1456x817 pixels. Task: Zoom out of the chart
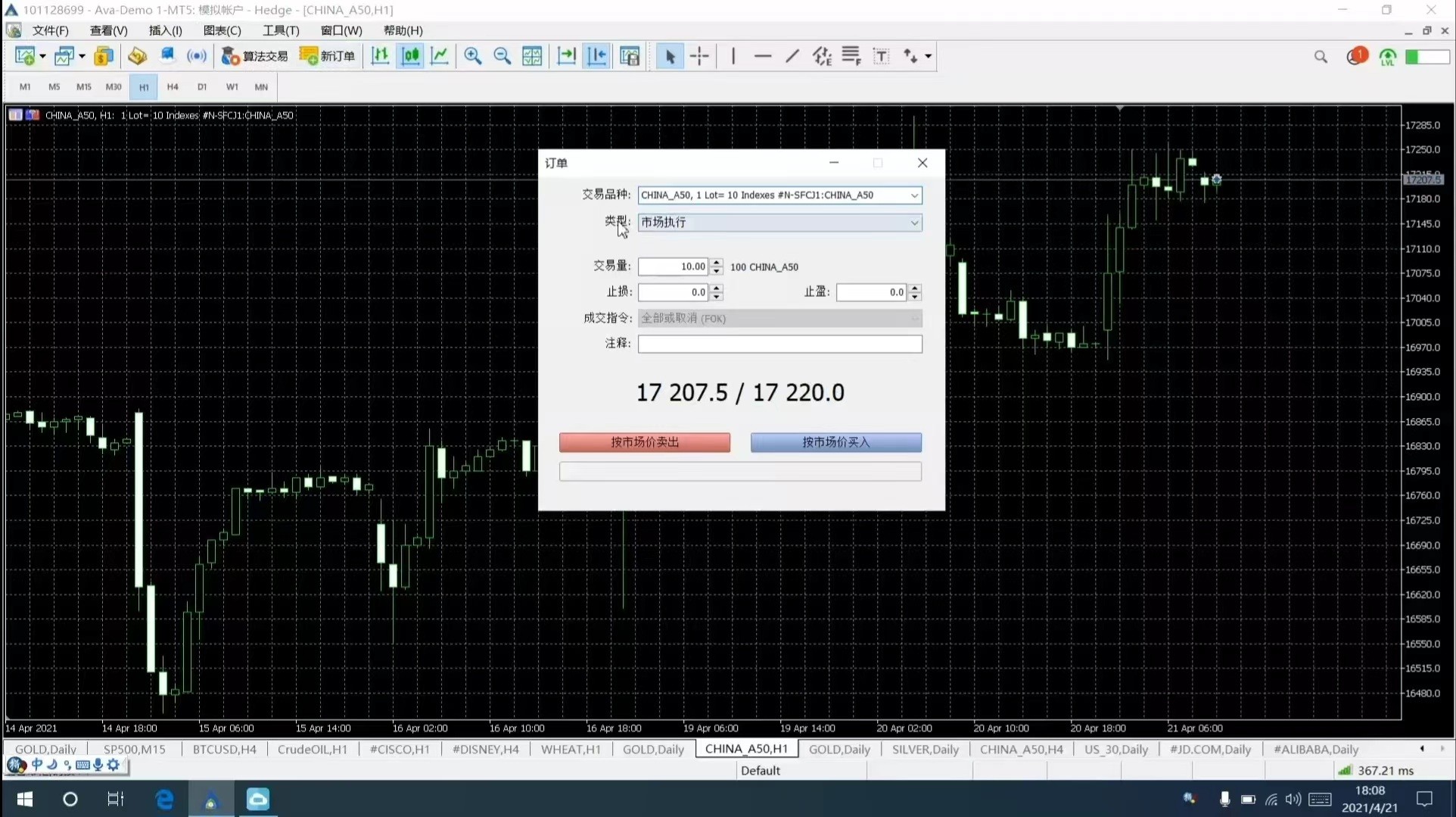(502, 56)
